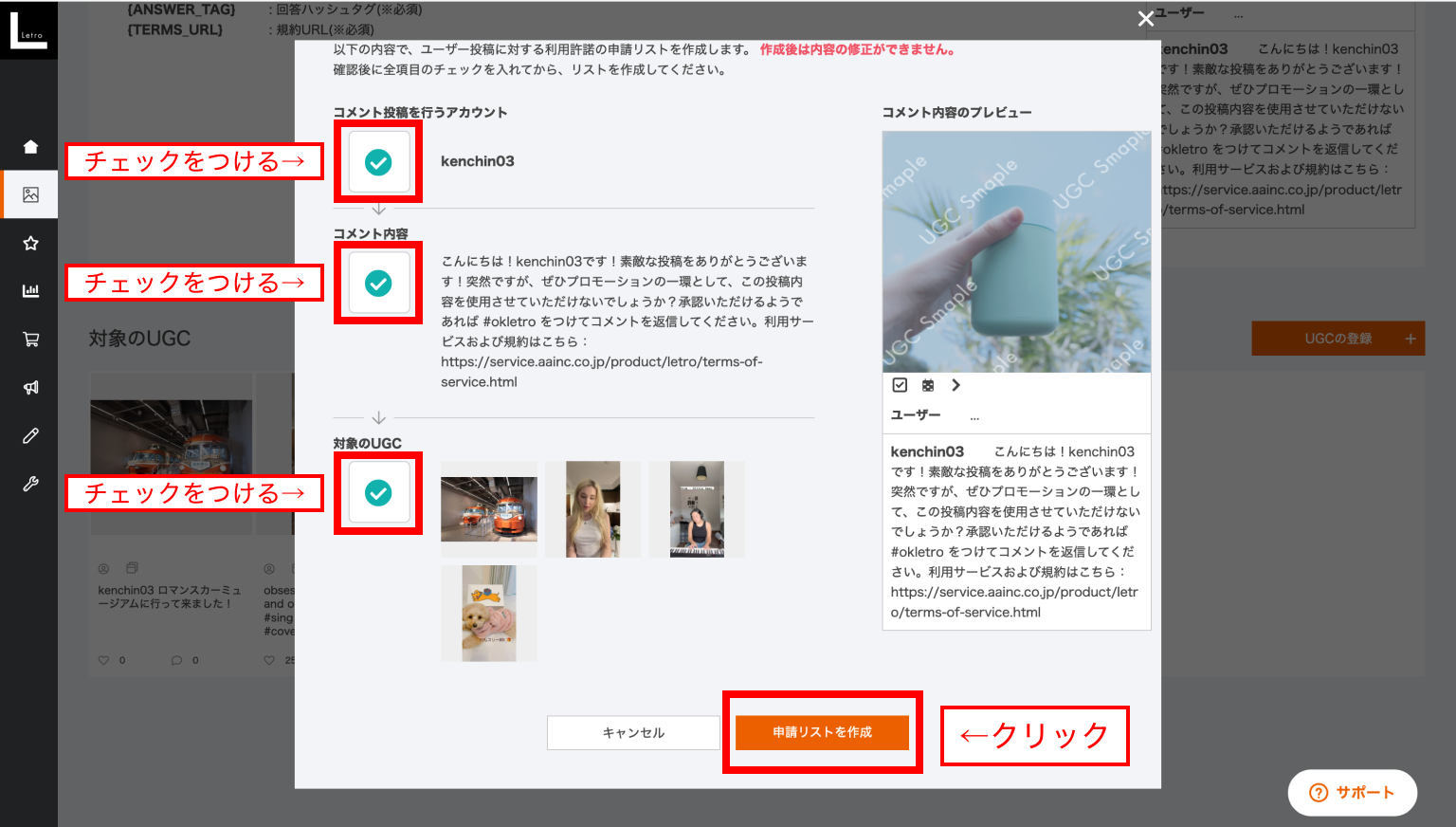Select the blonde woman UGC thumbnail

[x=592, y=509]
